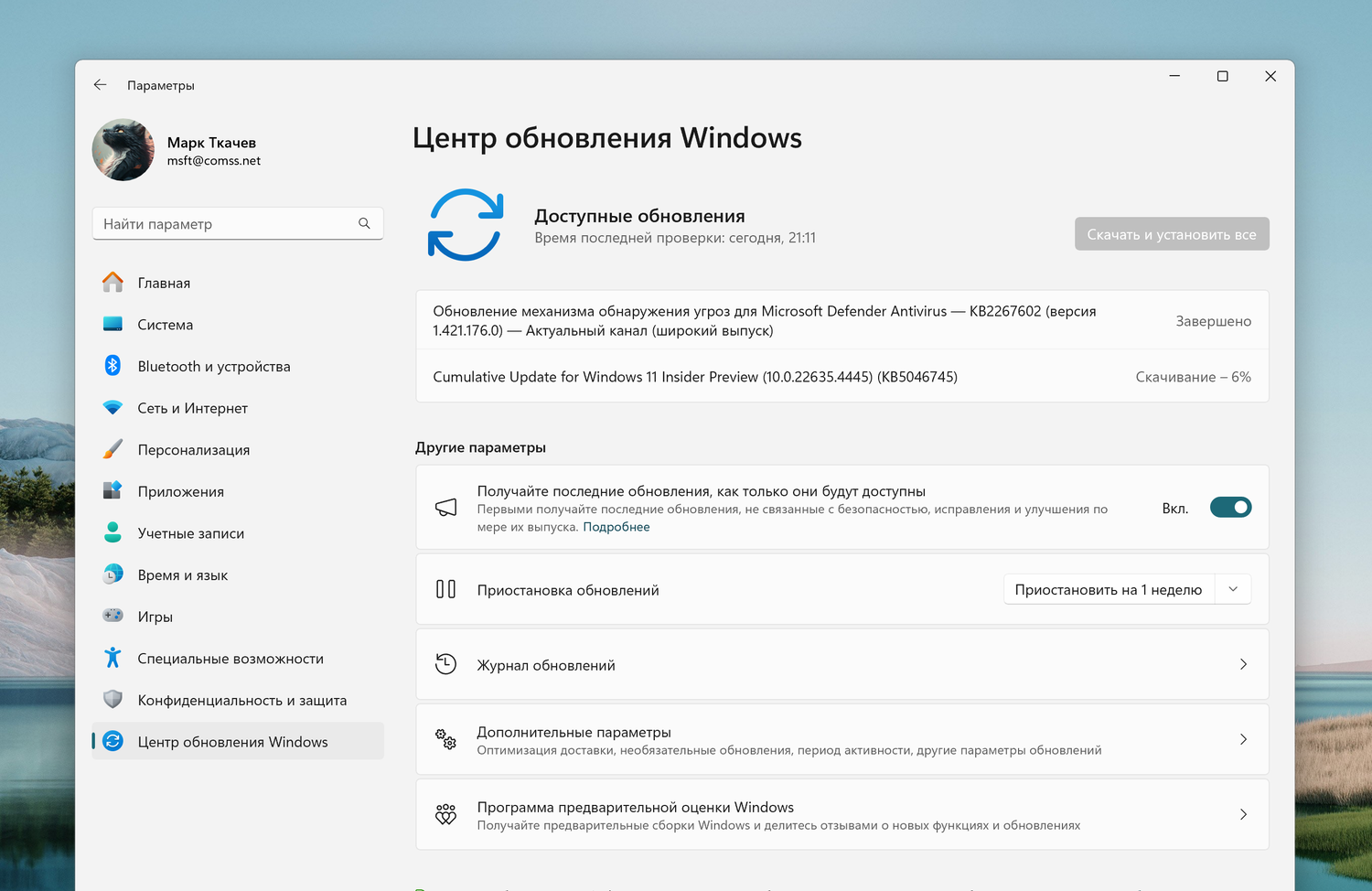Viewport: 1372px width, 891px height.
Task: Maximize the Параметры window
Action: tap(1222, 76)
